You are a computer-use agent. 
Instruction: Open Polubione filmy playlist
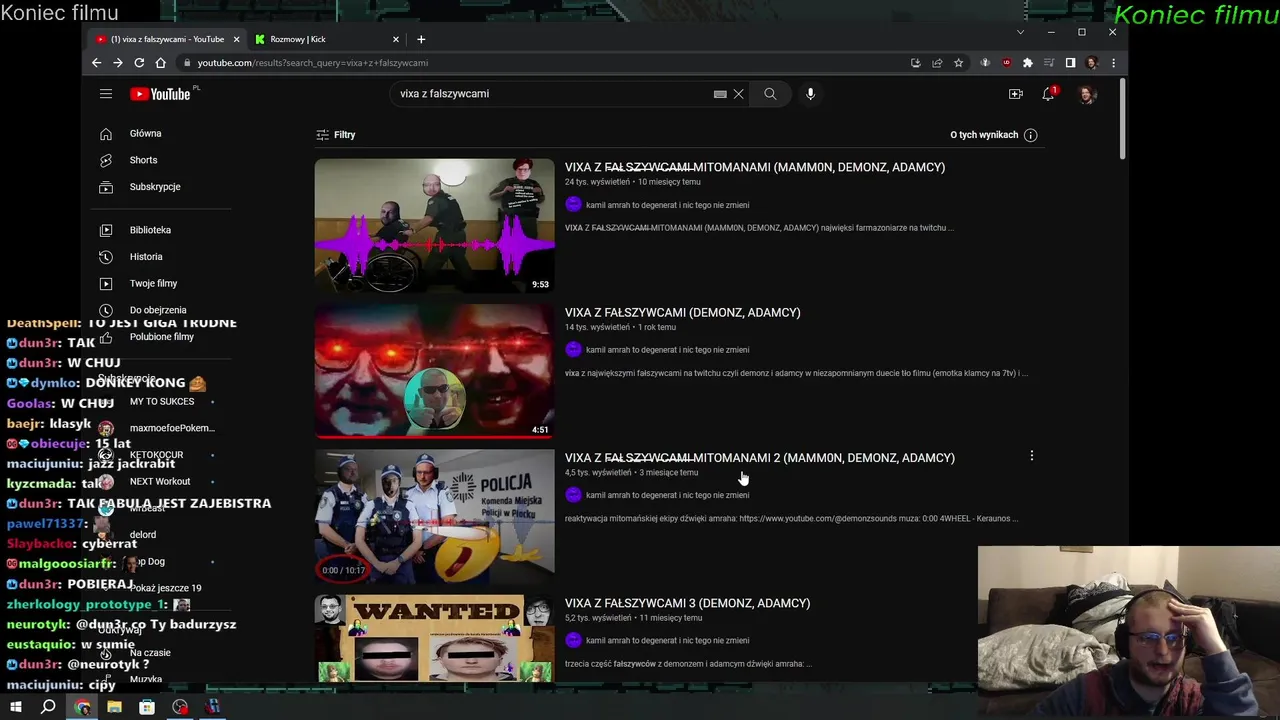[160, 337]
